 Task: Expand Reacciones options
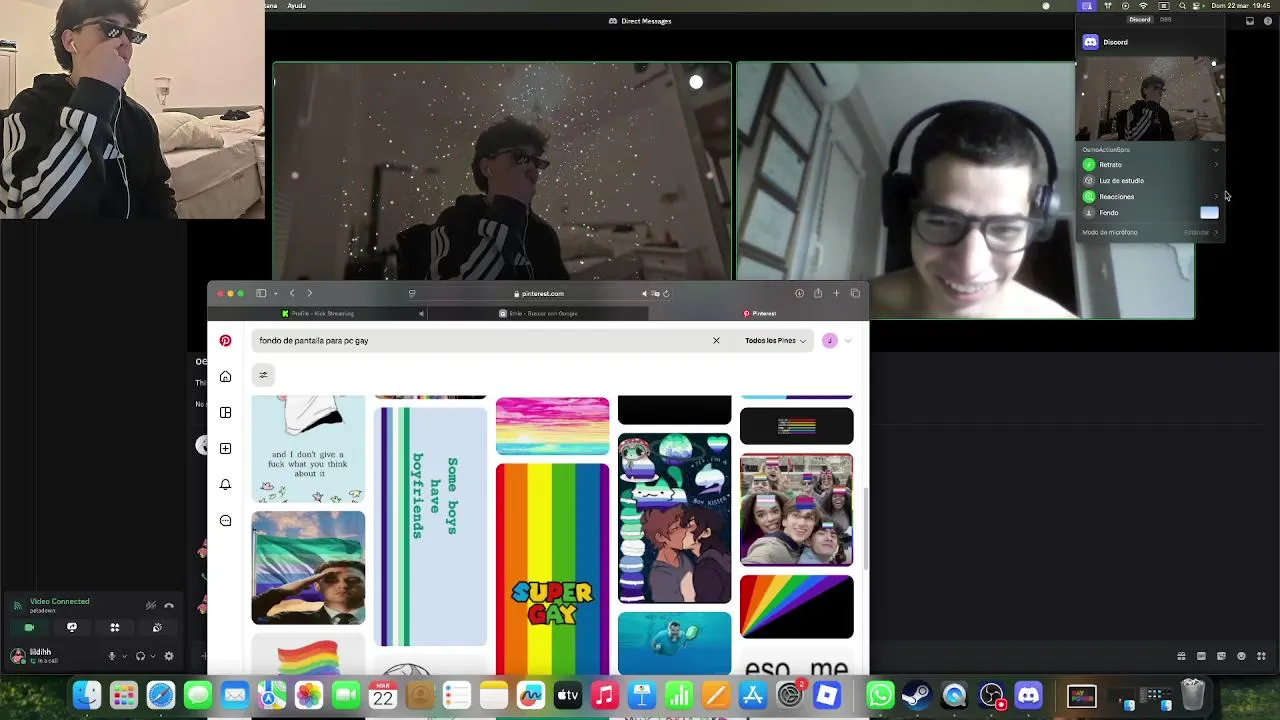[1216, 197]
